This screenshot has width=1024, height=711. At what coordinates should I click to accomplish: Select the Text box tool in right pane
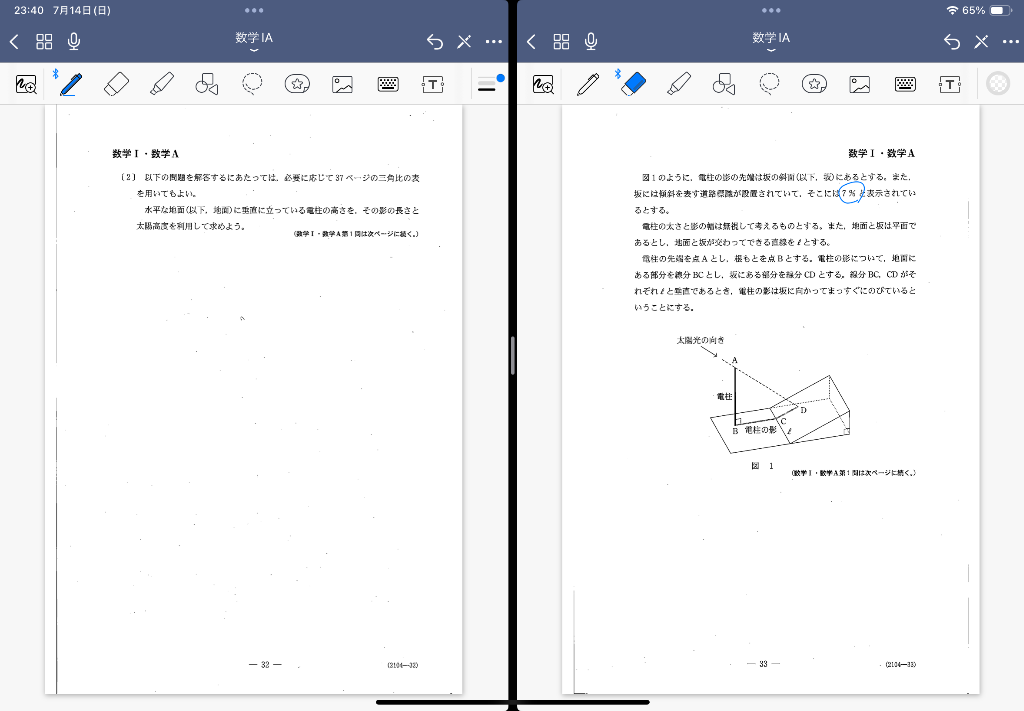pos(950,85)
